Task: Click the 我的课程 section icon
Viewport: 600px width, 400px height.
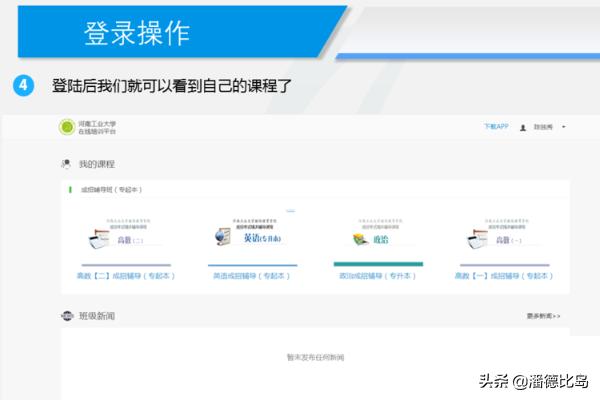Action: tap(66, 164)
